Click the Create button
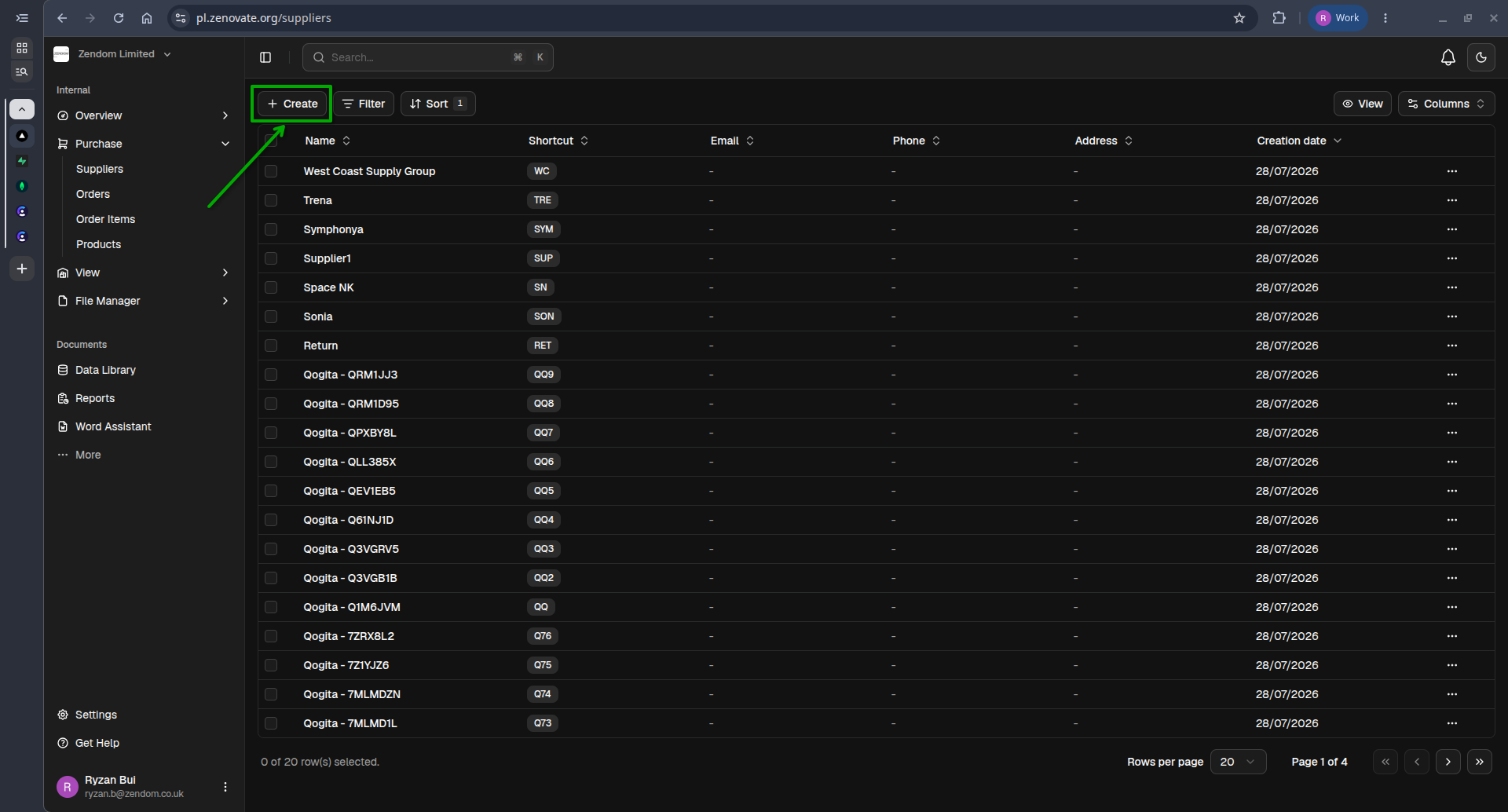Viewport: 1508px width, 812px height. (292, 104)
